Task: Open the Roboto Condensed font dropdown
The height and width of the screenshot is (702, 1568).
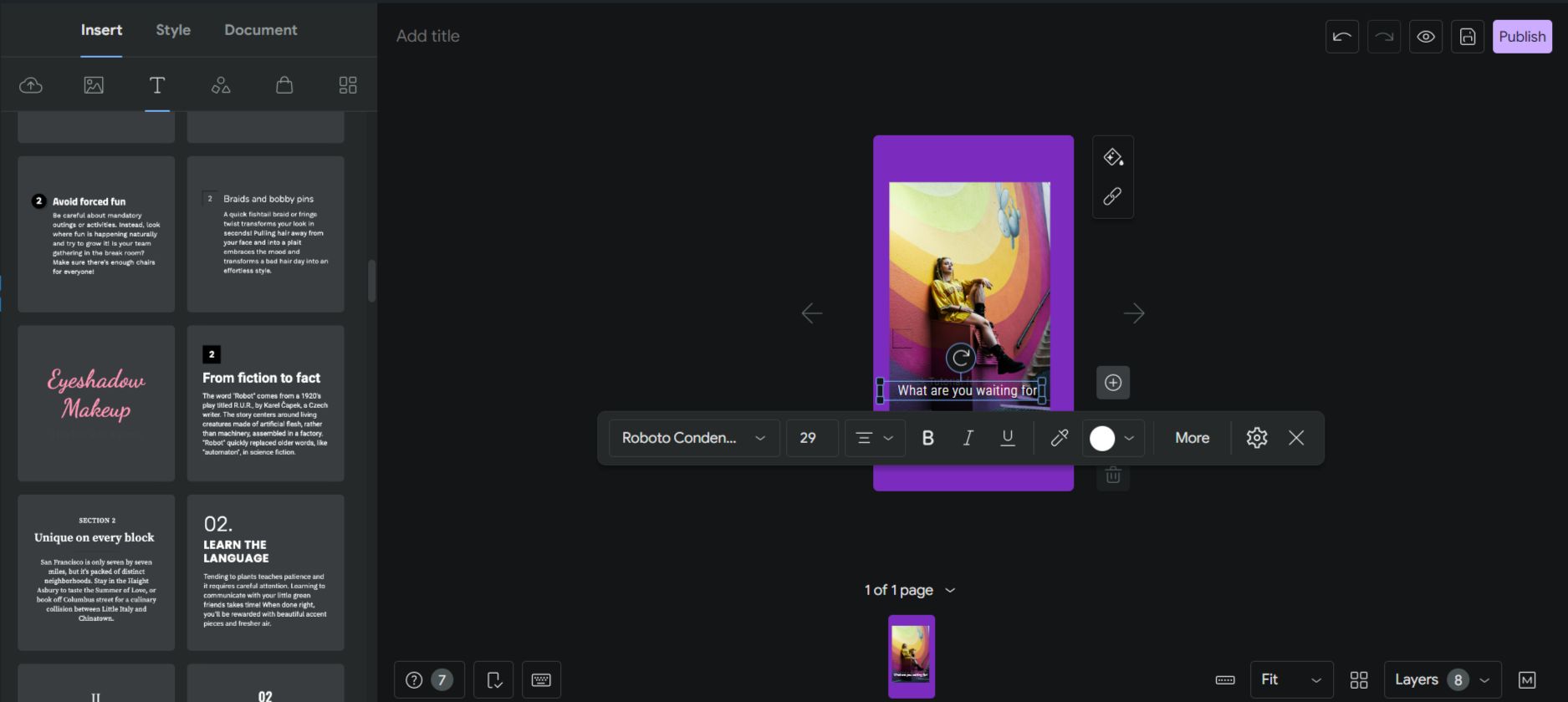Action: (694, 438)
